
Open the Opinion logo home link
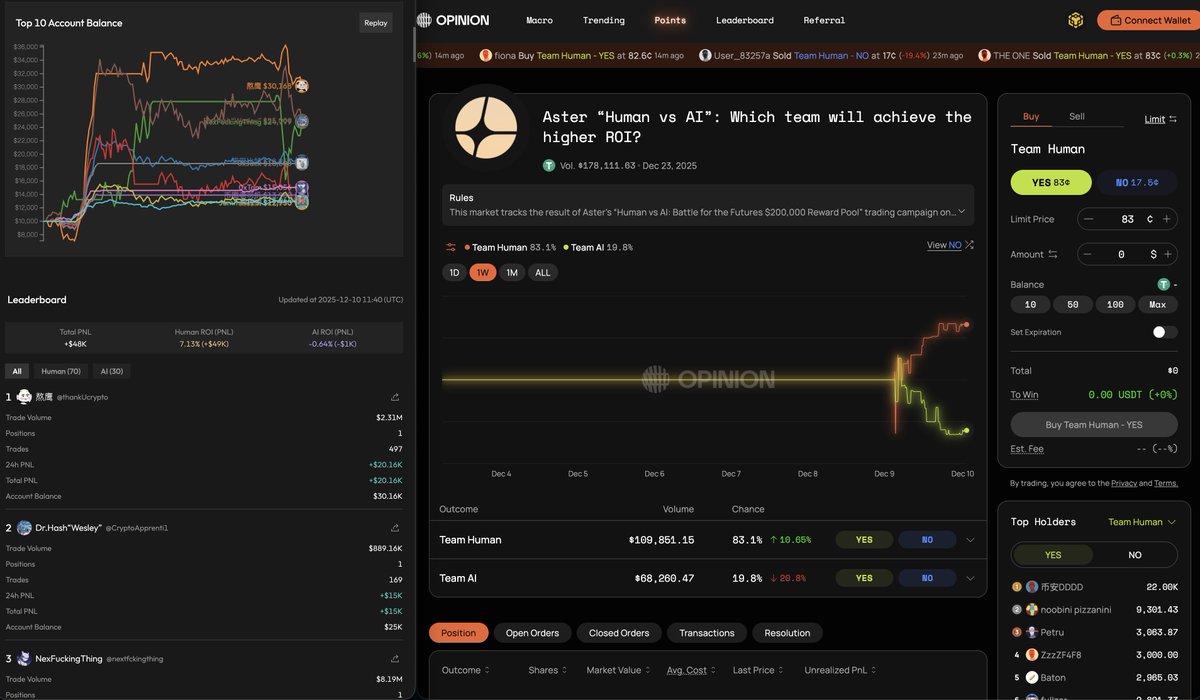pos(453,20)
